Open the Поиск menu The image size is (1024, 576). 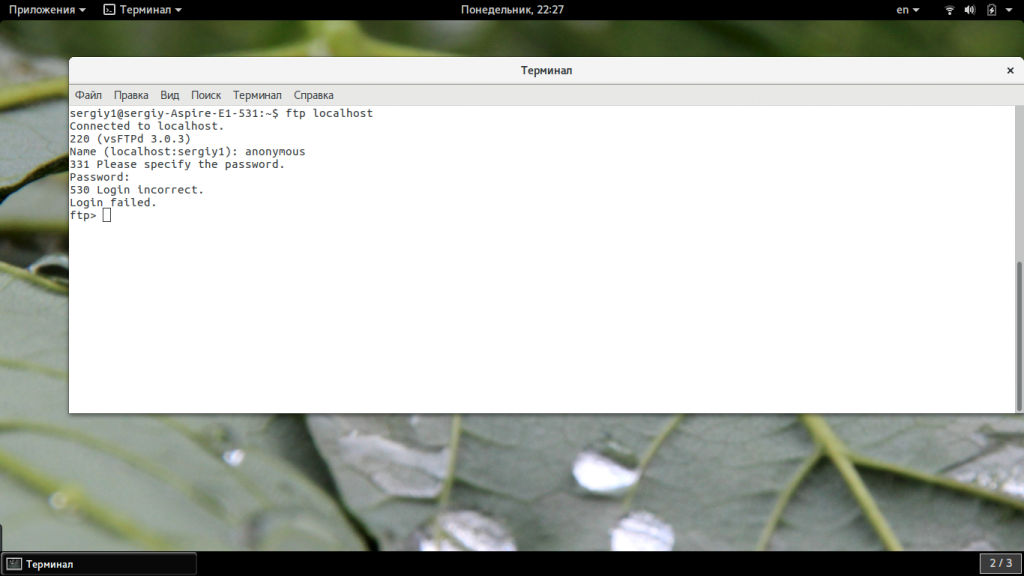pyautogui.click(x=205, y=95)
